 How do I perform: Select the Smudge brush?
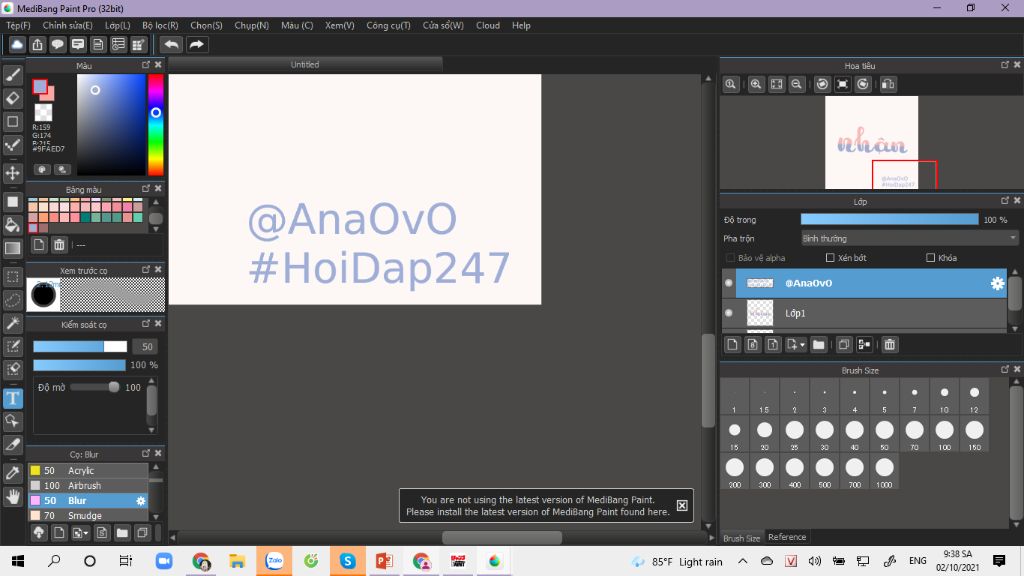tap(88, 515)
